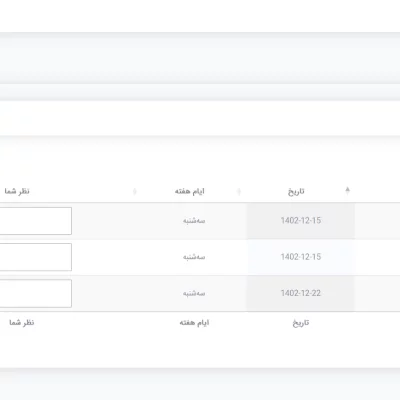
Task: Click سه‌شنبه in the second table row
Action: (194, 257)
